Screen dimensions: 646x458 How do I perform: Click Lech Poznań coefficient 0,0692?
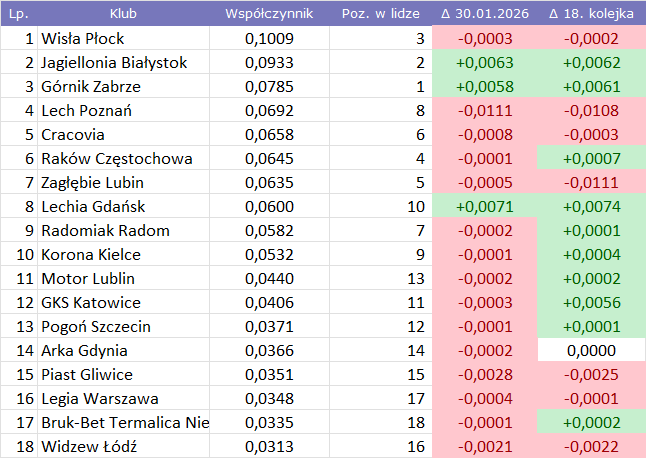pos(269,111)
